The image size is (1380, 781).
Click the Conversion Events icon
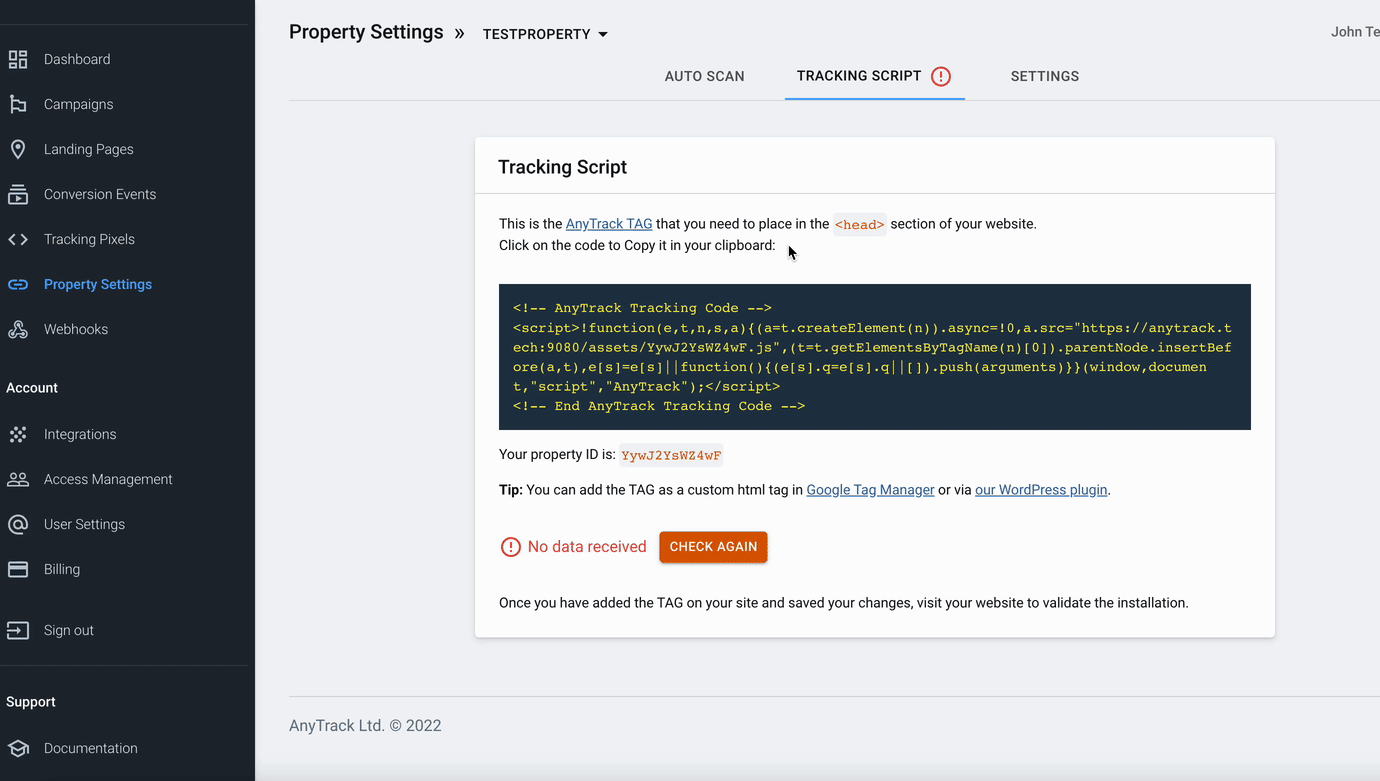click(18, 194)
